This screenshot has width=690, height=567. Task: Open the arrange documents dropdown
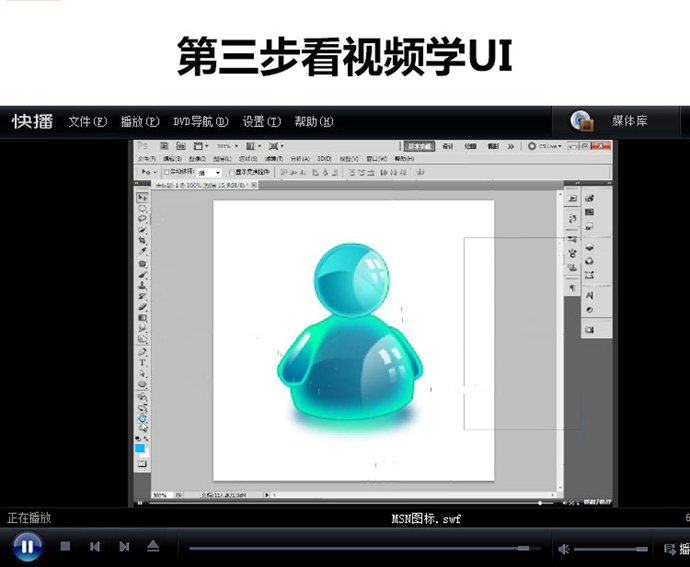pyautogui.click(x=254, y=146)
